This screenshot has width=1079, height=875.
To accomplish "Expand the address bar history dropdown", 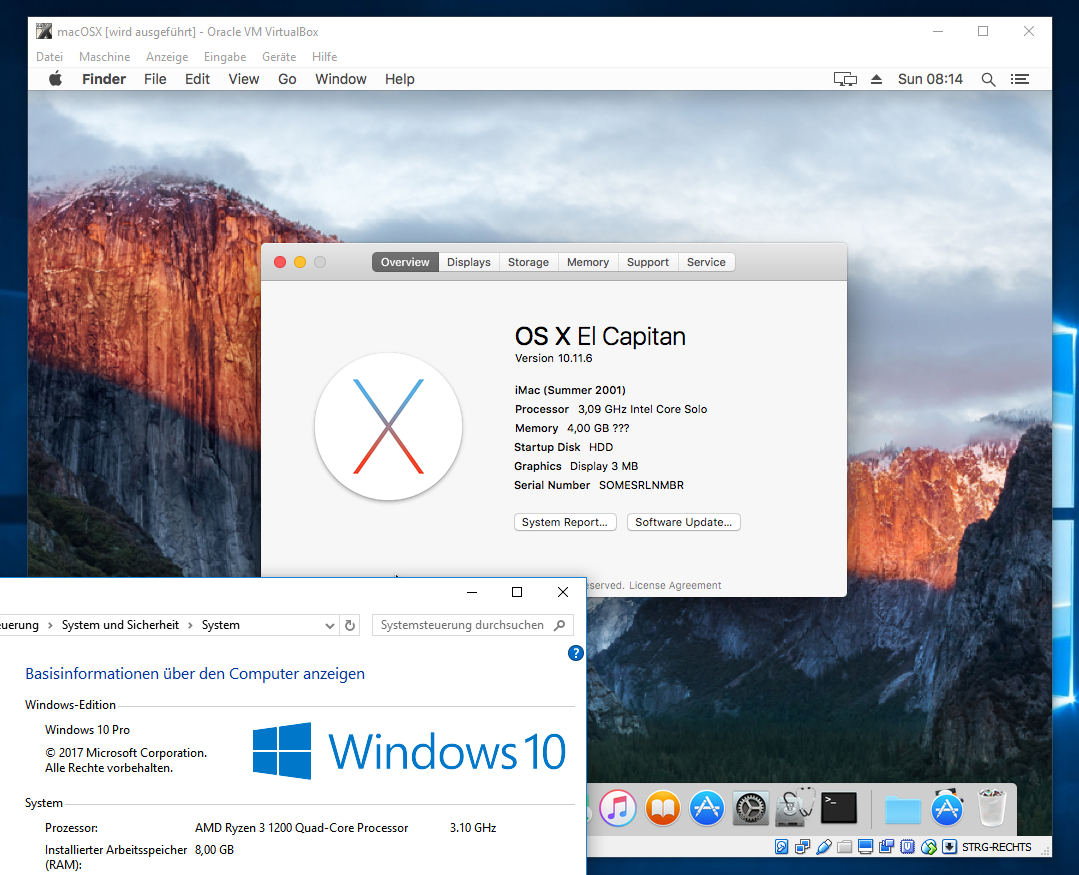I will tap(330, 625).
